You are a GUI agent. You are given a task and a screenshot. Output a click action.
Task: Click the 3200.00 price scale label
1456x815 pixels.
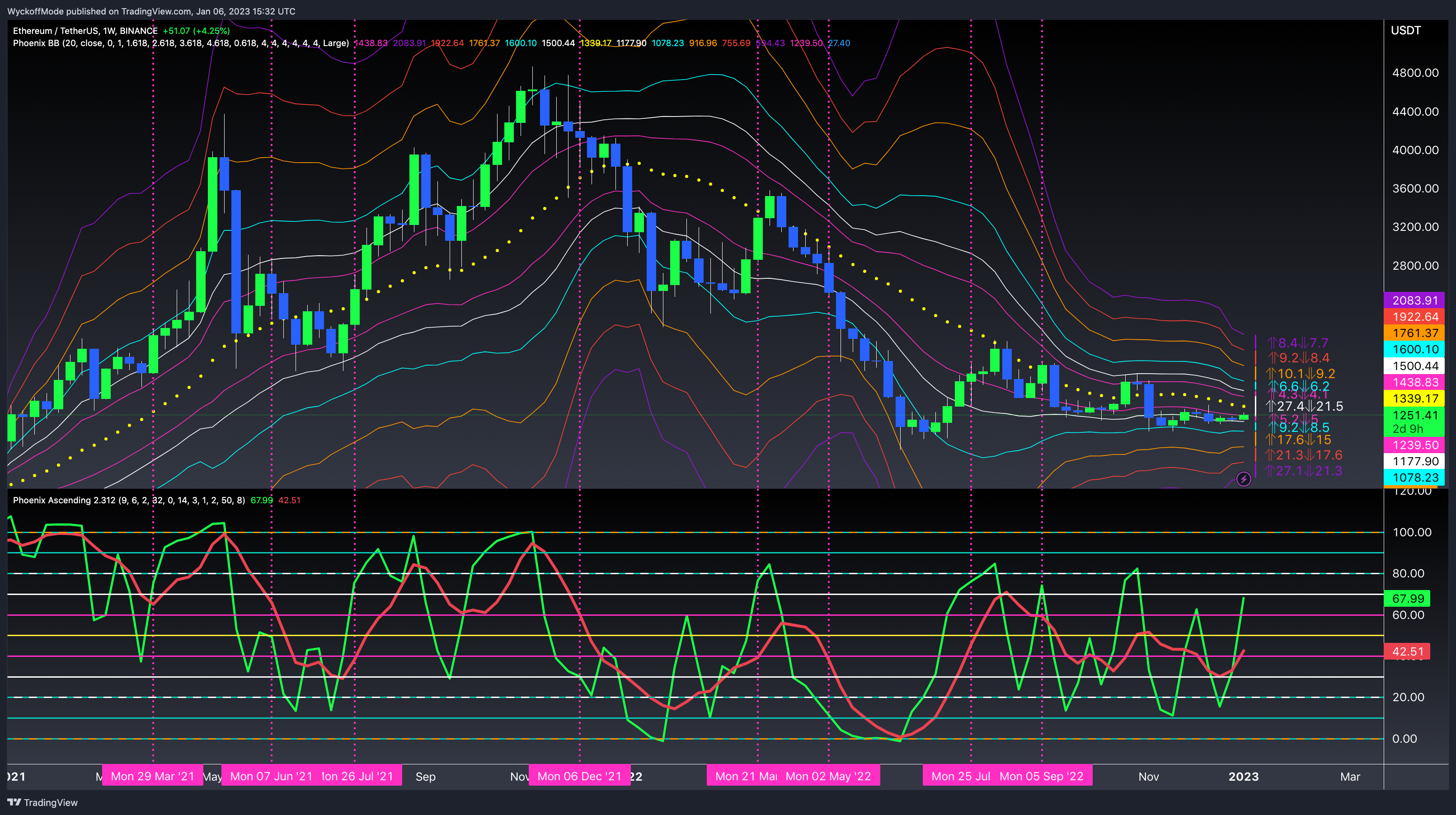[x=1415, y=227]
